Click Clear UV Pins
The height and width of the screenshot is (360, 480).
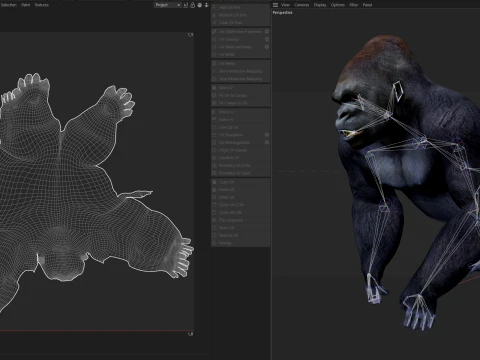[x=240, y=23]
